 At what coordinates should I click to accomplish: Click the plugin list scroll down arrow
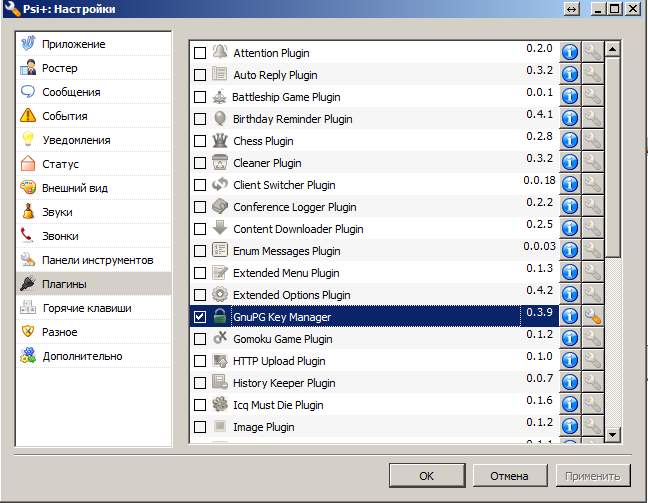tap(612, 434)
